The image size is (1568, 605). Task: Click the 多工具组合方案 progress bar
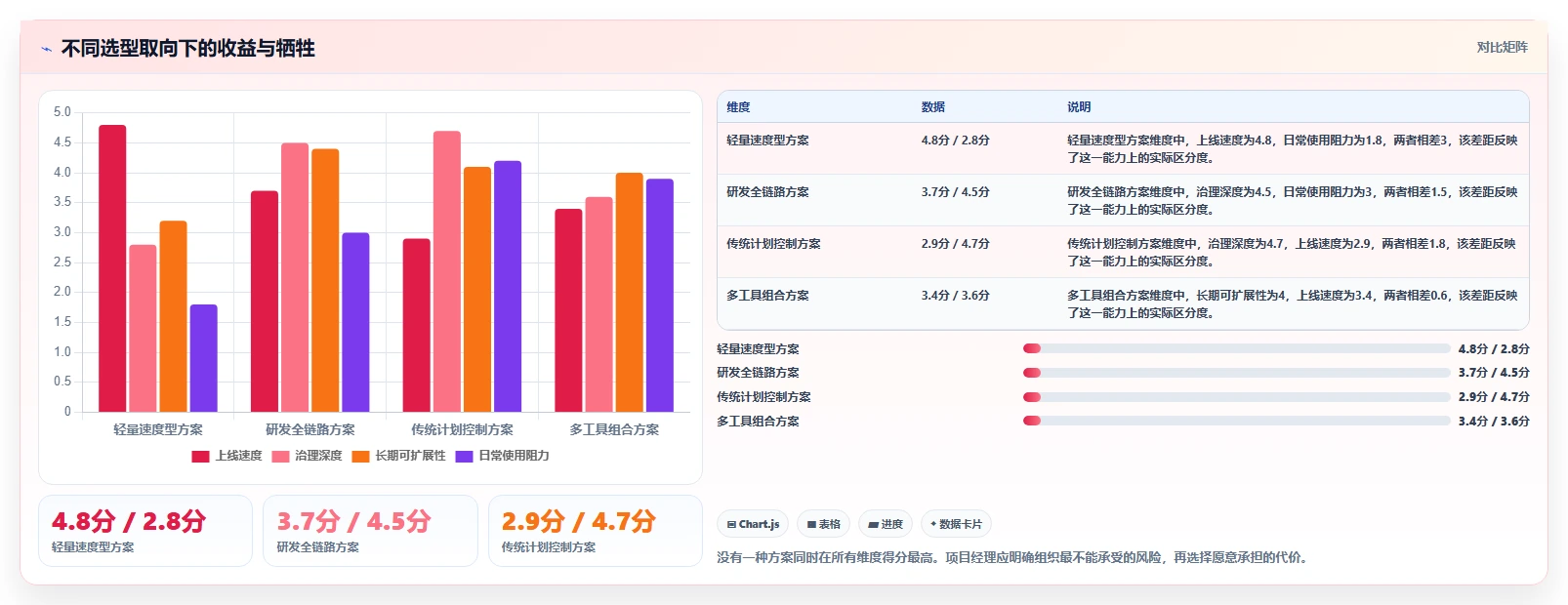(1236, 422)
